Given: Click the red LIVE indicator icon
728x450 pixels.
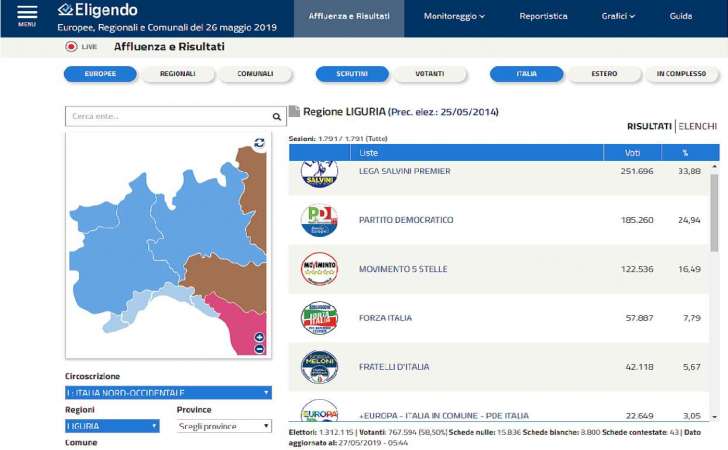Looking at the screenshot, I should pyautogui.click(x=71, y=46).
